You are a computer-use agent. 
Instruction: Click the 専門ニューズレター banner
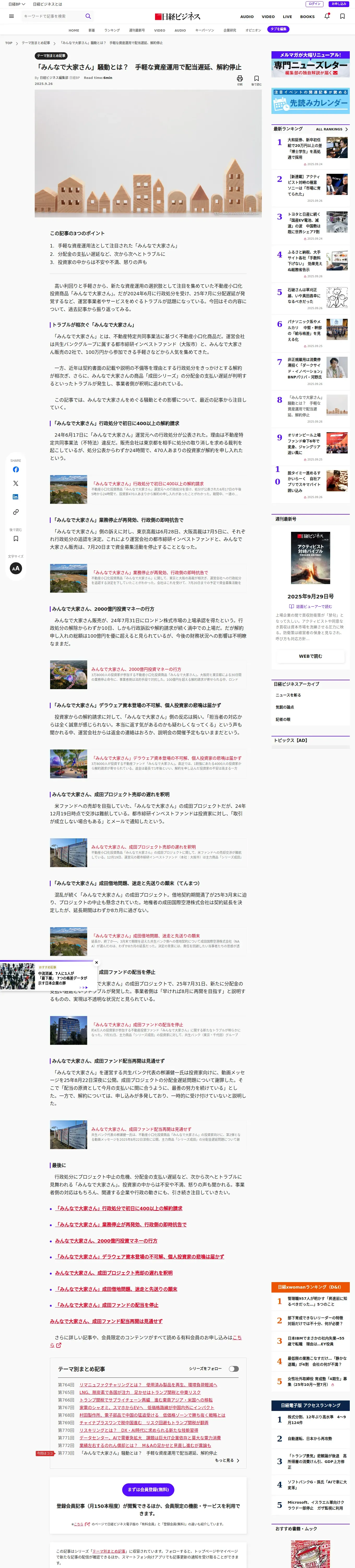[x=311, y=64]
